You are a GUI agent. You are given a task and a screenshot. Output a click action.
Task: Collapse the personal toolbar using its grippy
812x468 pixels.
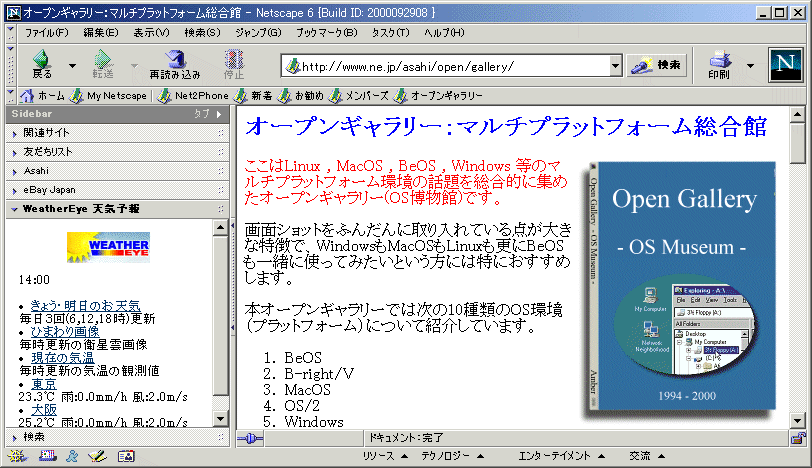(x=10, y=96)
